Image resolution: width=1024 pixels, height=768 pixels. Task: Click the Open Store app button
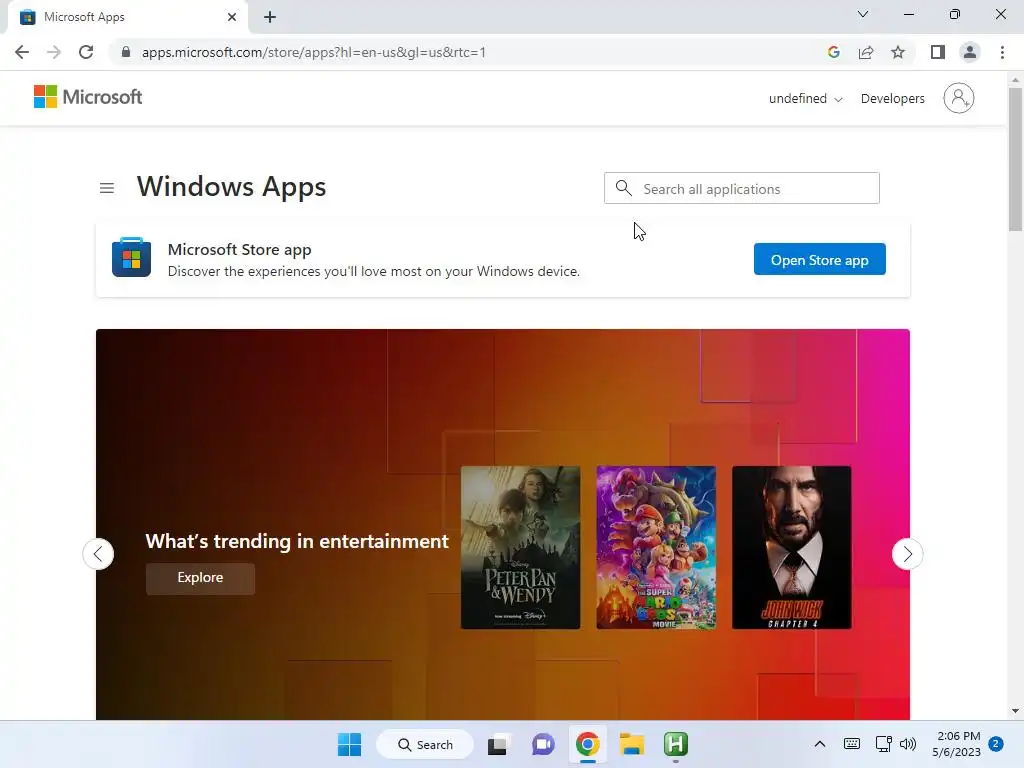pyautogui.click(x=820, y=259)
